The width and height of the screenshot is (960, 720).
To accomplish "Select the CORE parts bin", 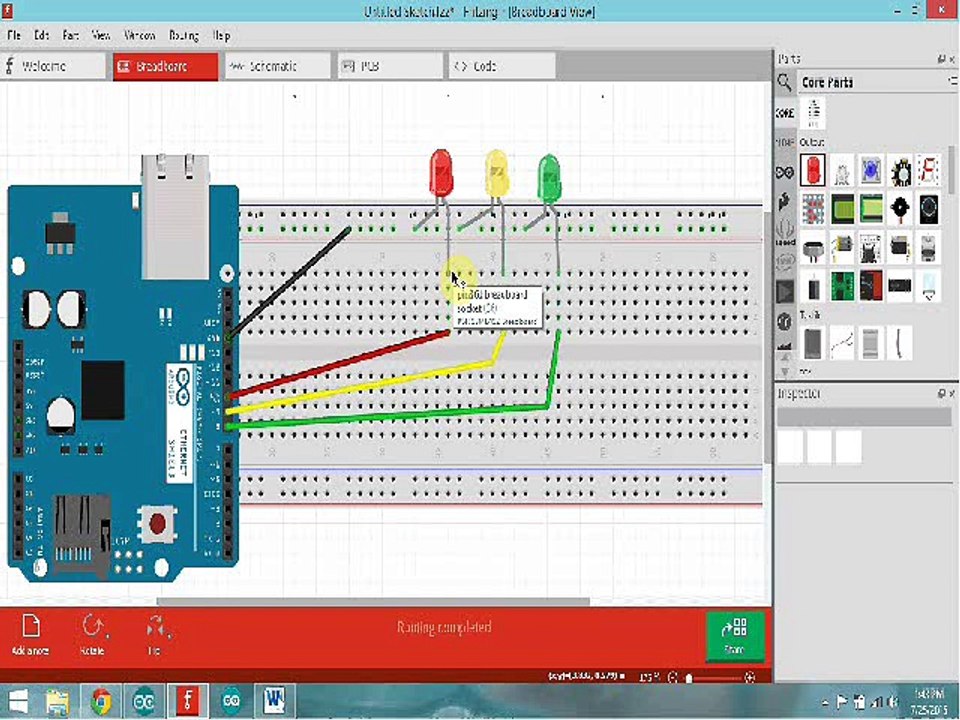I will click(785, 113).
